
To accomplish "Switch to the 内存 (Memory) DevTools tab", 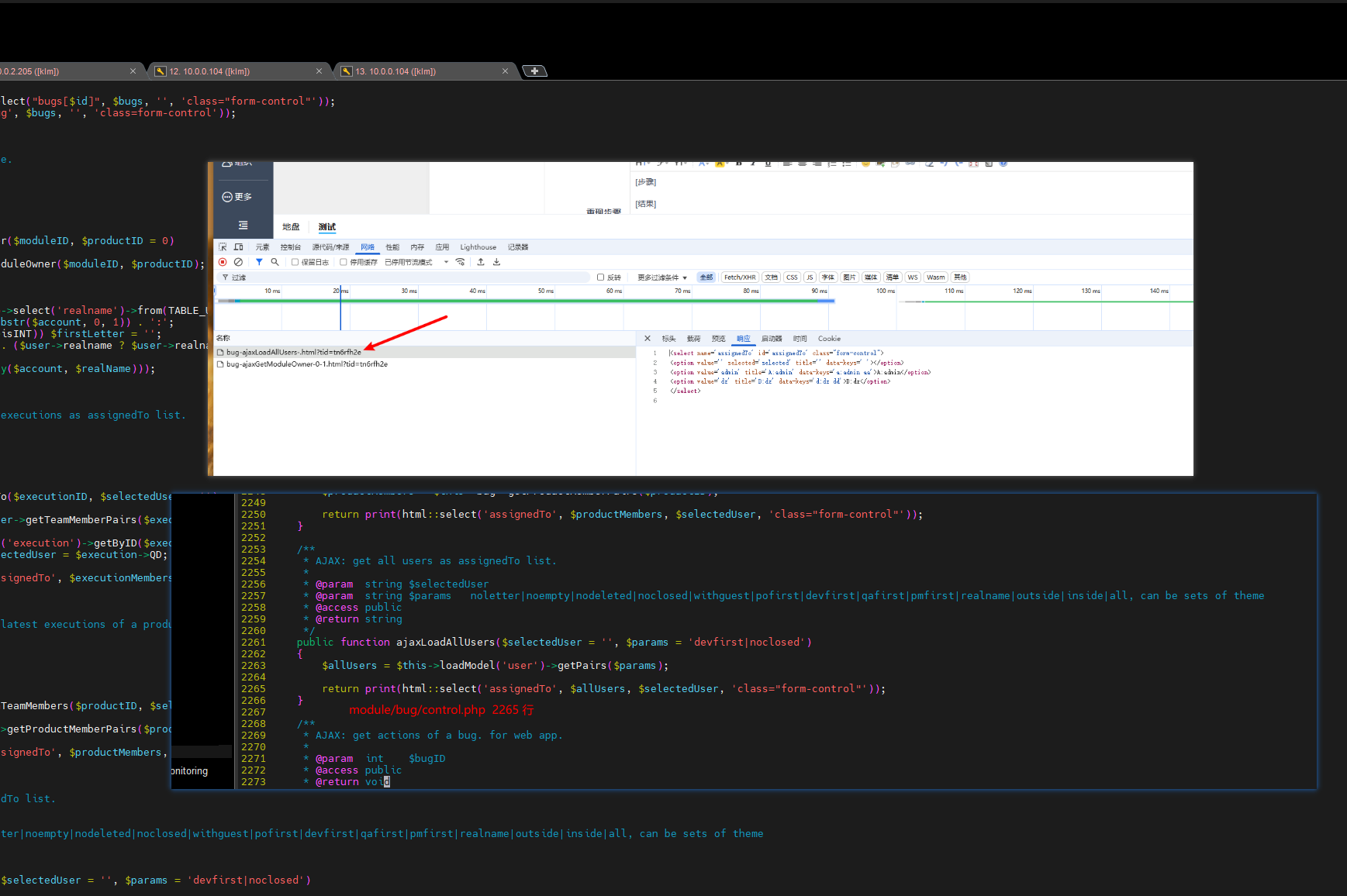I will (x=417, y=247).
